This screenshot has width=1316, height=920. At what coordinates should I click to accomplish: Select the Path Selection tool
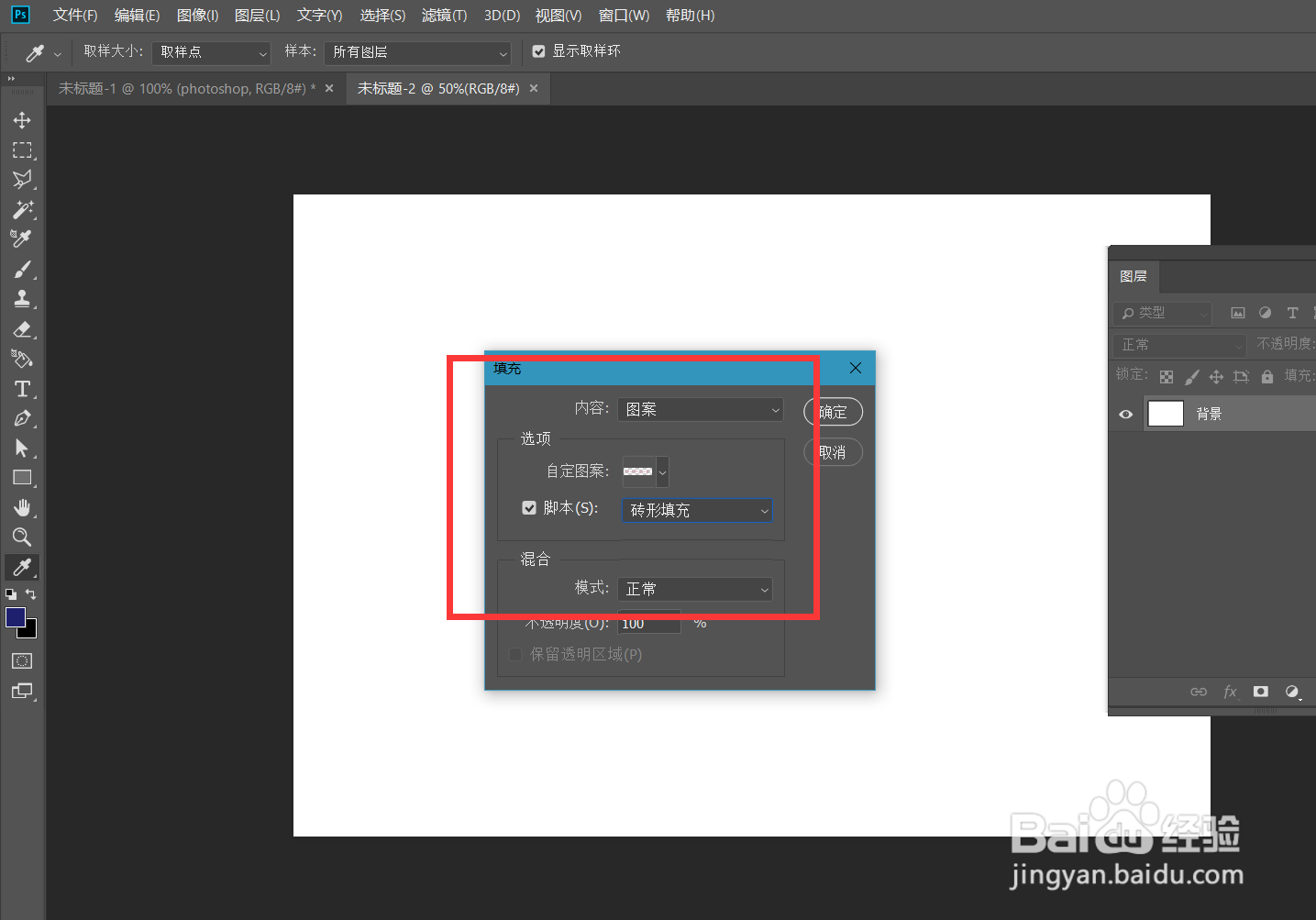pos(22,449)
